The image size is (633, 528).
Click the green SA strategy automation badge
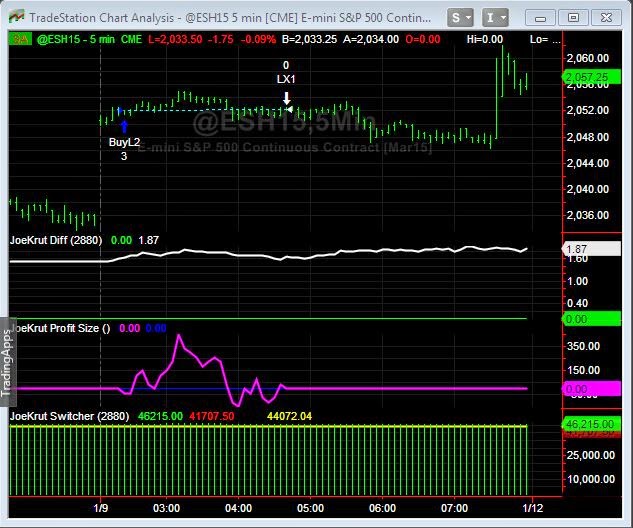(x=20, y=39)
